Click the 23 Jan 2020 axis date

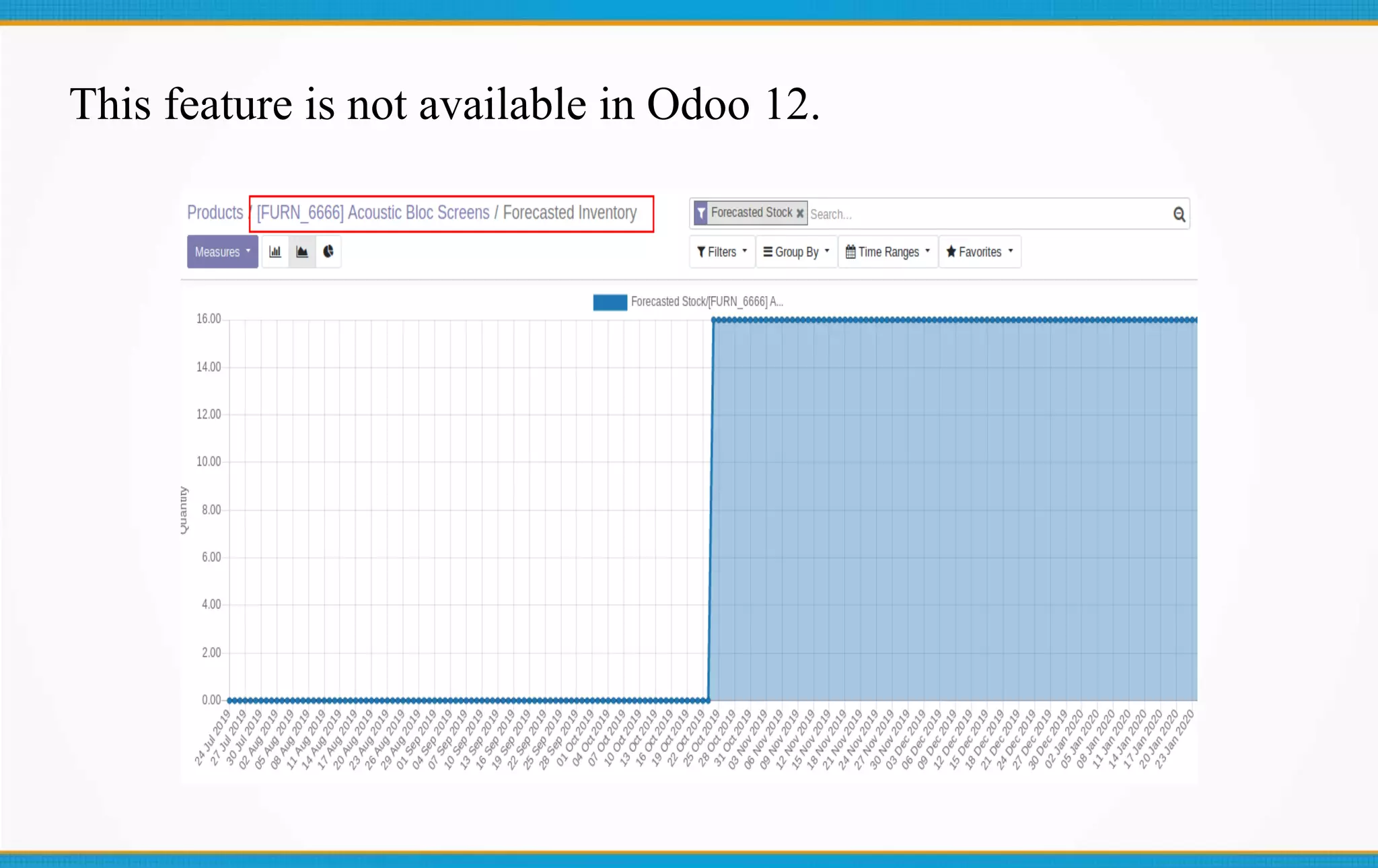tap(1175, 739)
